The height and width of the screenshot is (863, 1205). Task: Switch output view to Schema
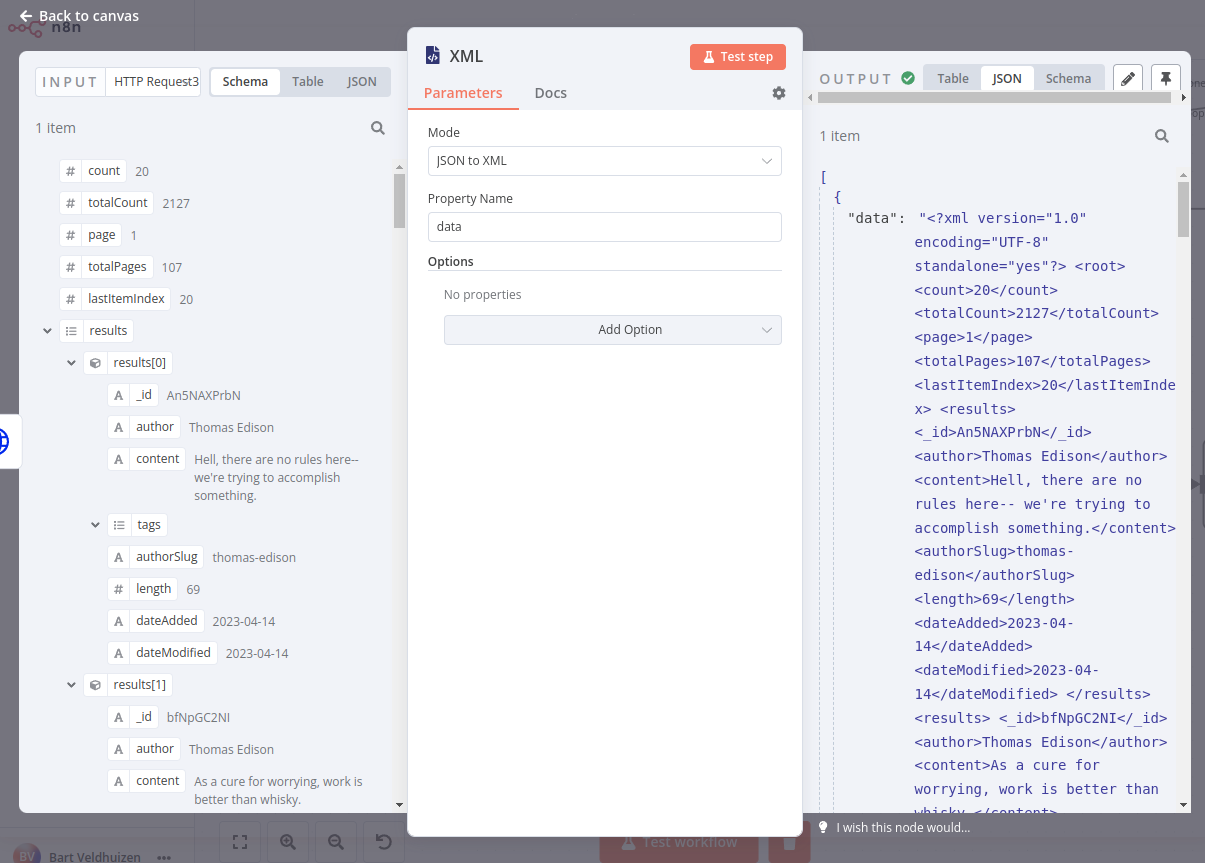[1068, 77]
